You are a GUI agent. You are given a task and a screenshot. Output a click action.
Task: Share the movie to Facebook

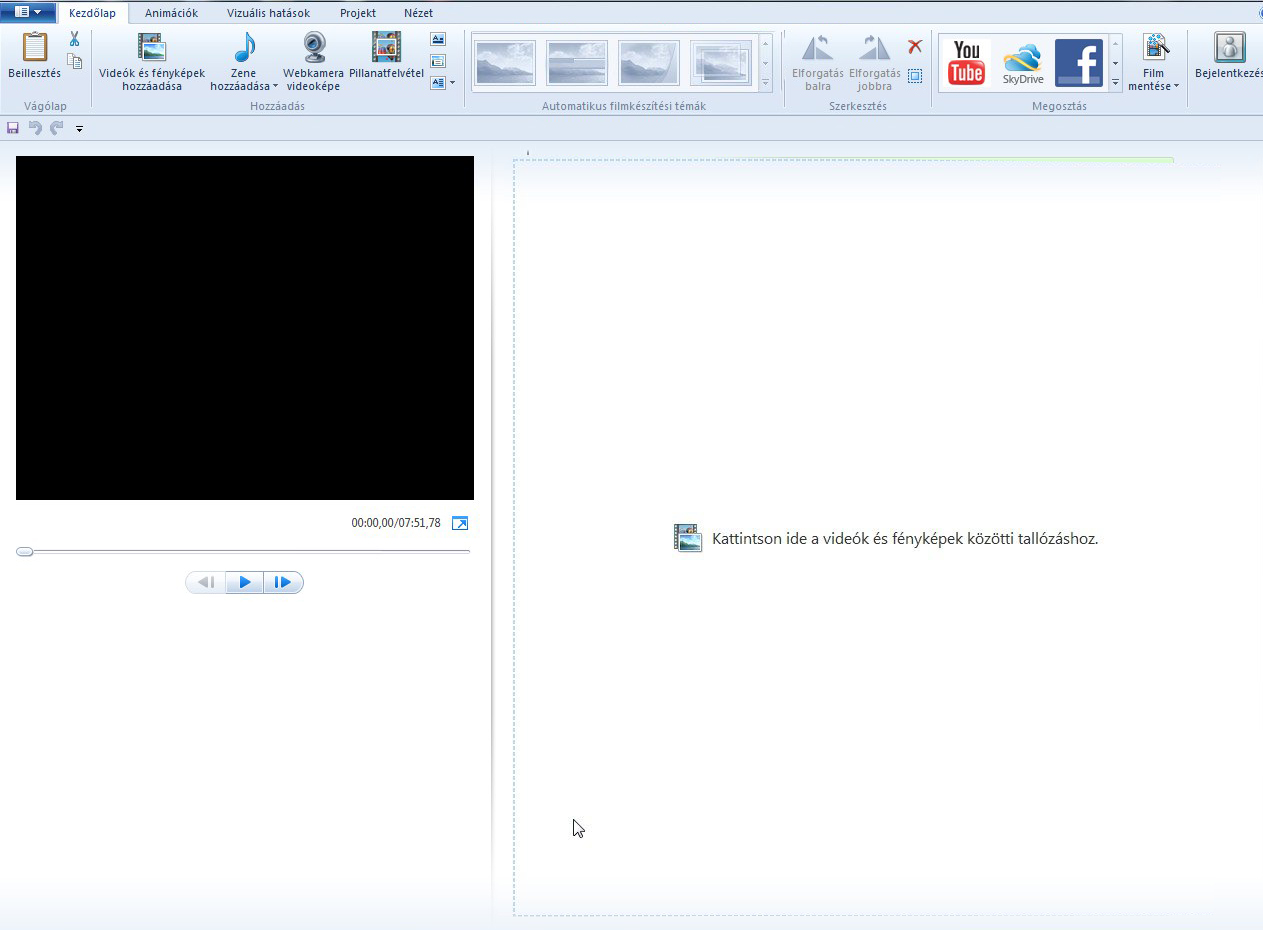click(x=1078, y=63)
